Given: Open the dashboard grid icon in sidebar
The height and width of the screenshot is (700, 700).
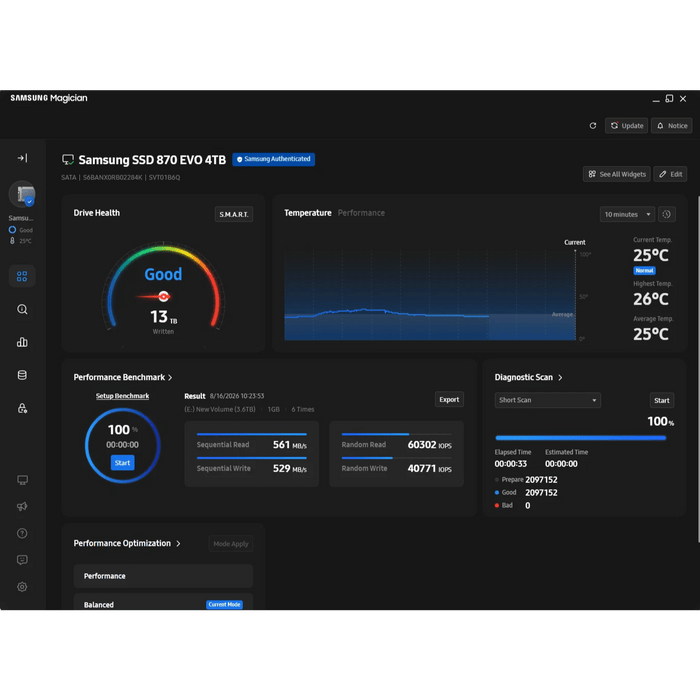Looking at the screenshot, I should (22, 276).
